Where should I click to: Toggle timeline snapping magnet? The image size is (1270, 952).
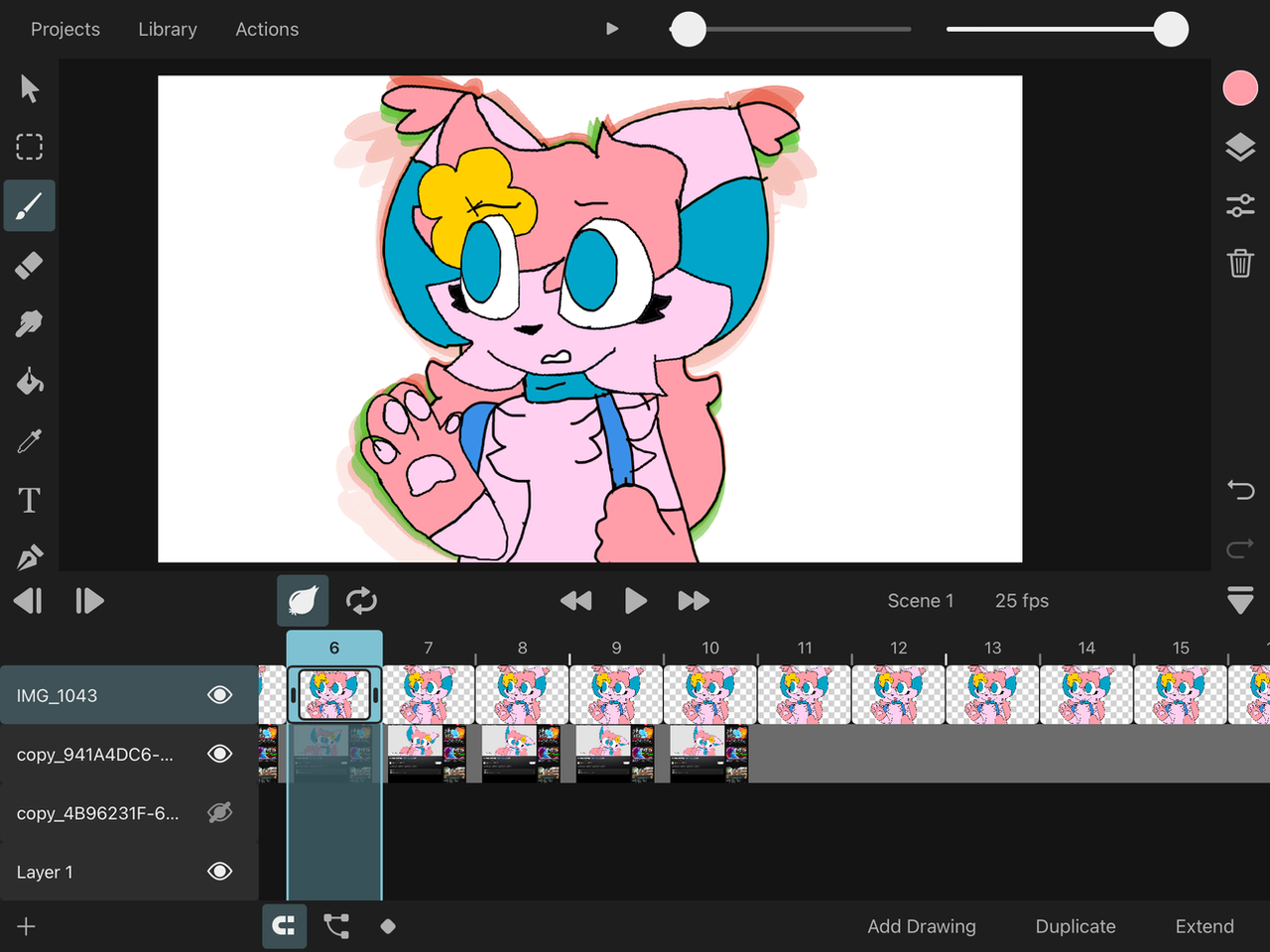284,926
